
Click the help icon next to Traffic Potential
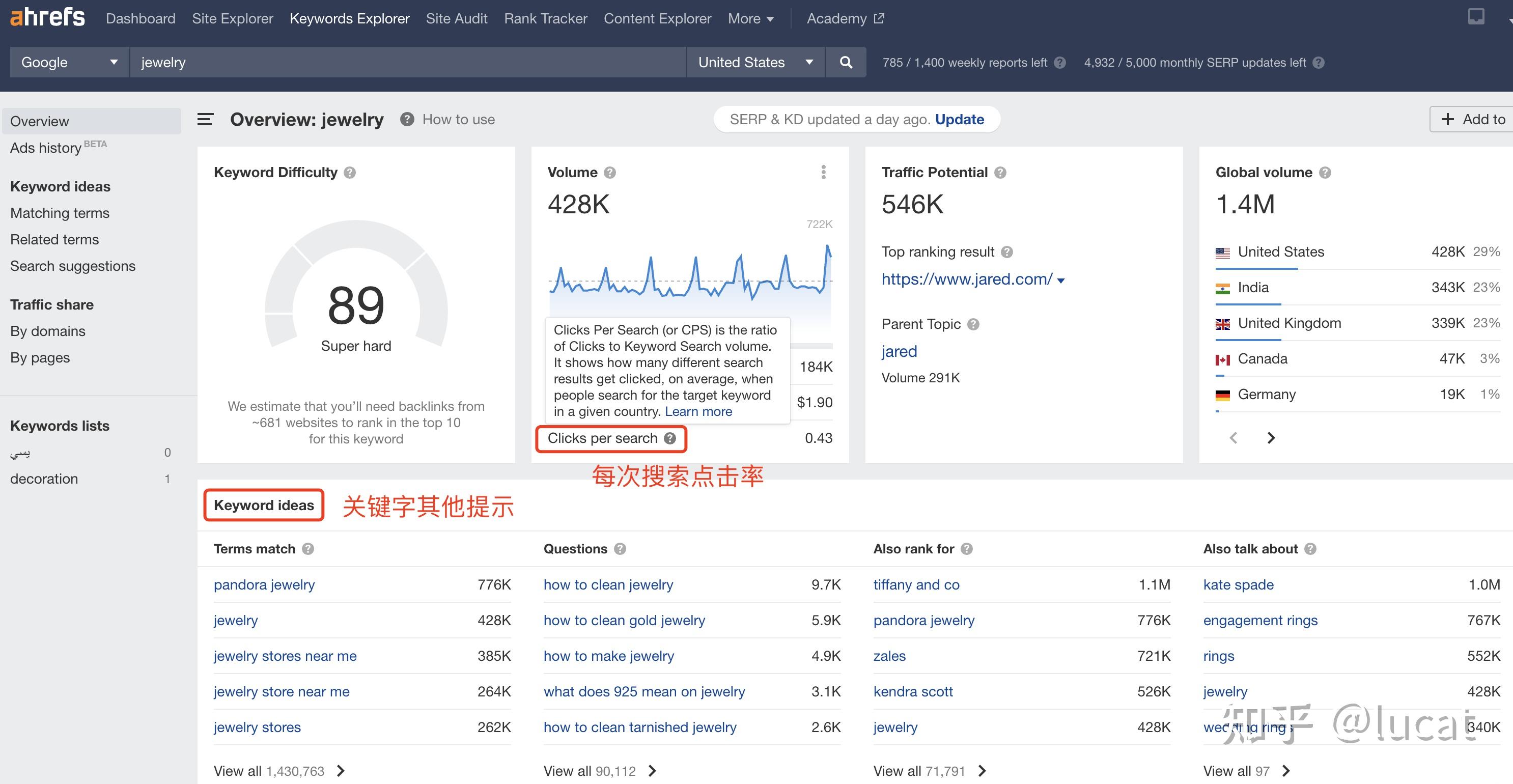[x=1001, y=172]
